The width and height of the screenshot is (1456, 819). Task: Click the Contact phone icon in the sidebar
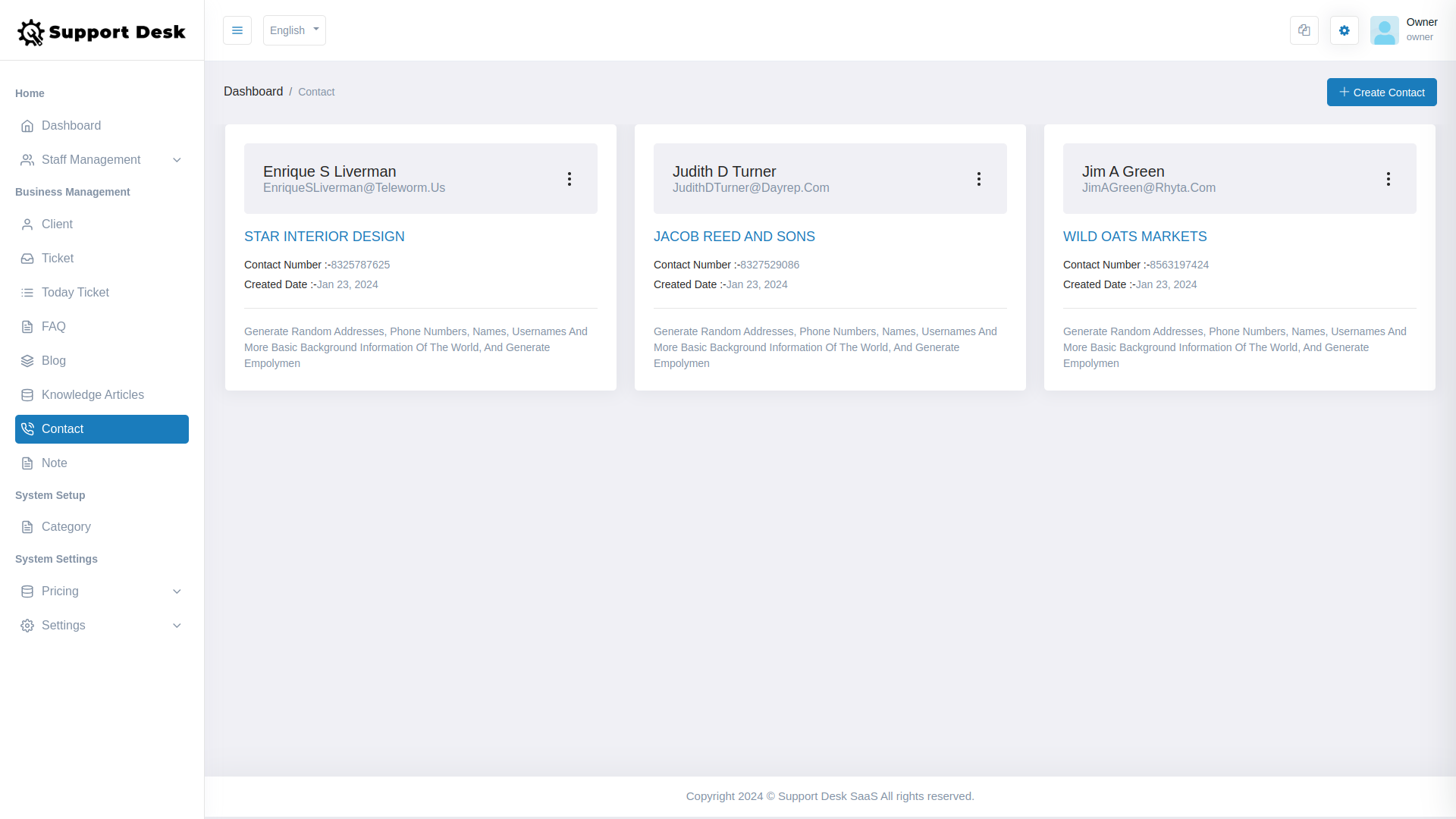tap(27, 428)
